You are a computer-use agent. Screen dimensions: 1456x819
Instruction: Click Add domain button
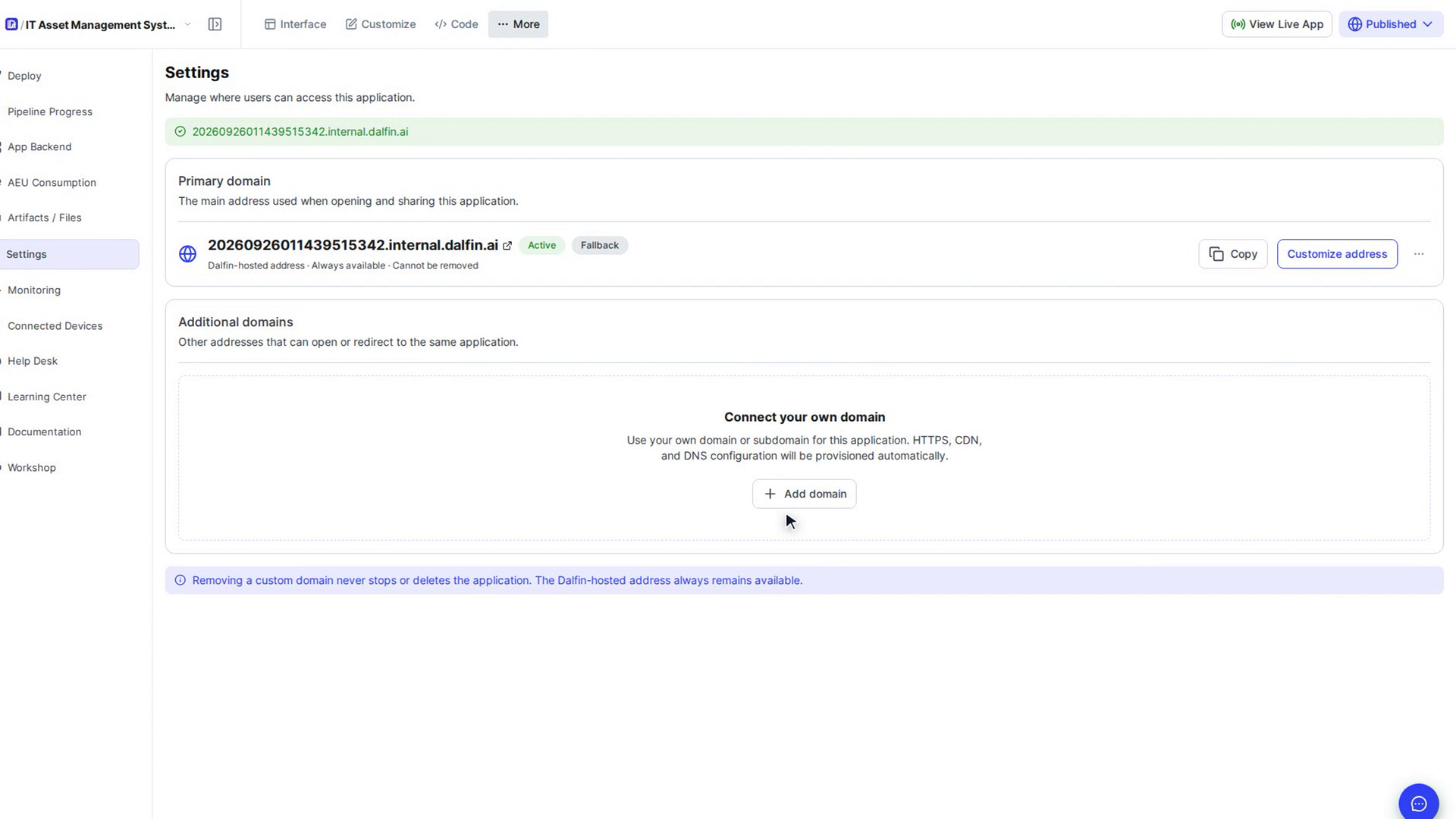[805, 494]
